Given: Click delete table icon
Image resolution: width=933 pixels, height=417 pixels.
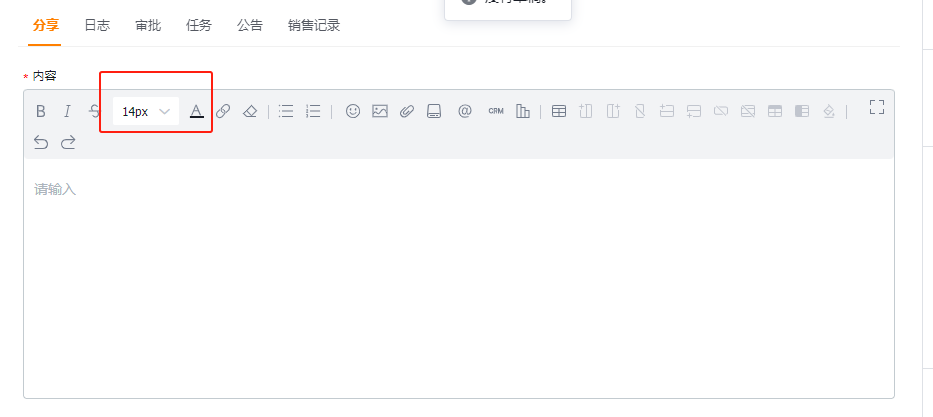Looking at the screenshot, I should [748, 111].
